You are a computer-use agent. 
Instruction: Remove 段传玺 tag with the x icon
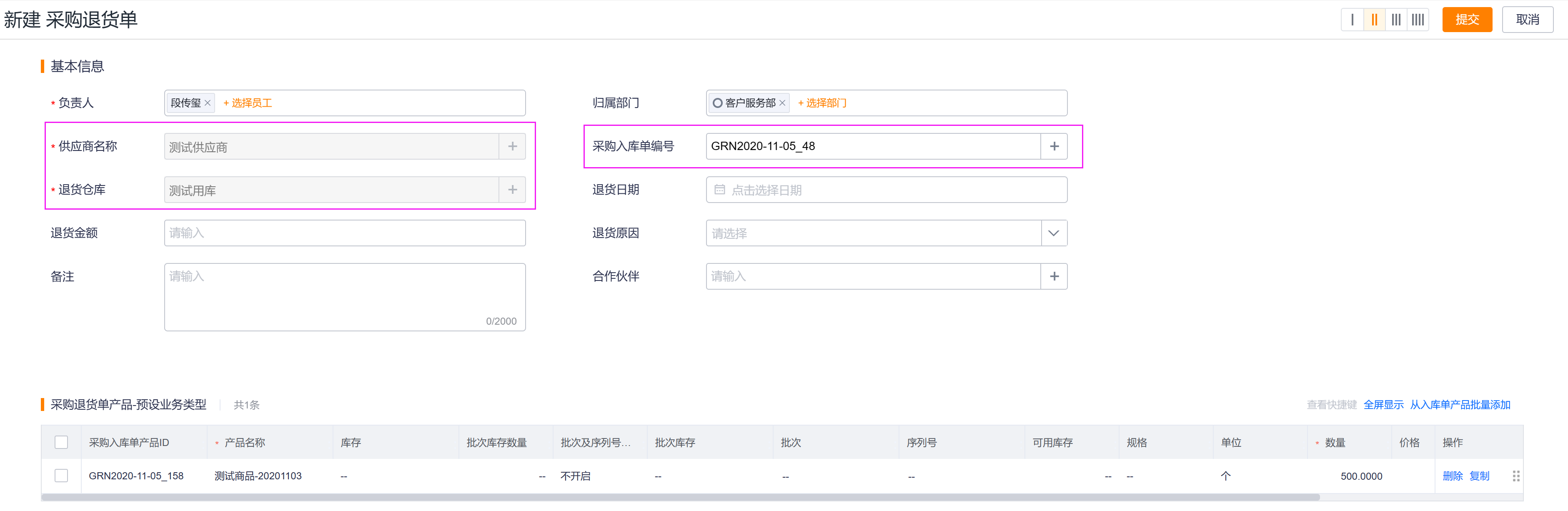click(208, 103)
